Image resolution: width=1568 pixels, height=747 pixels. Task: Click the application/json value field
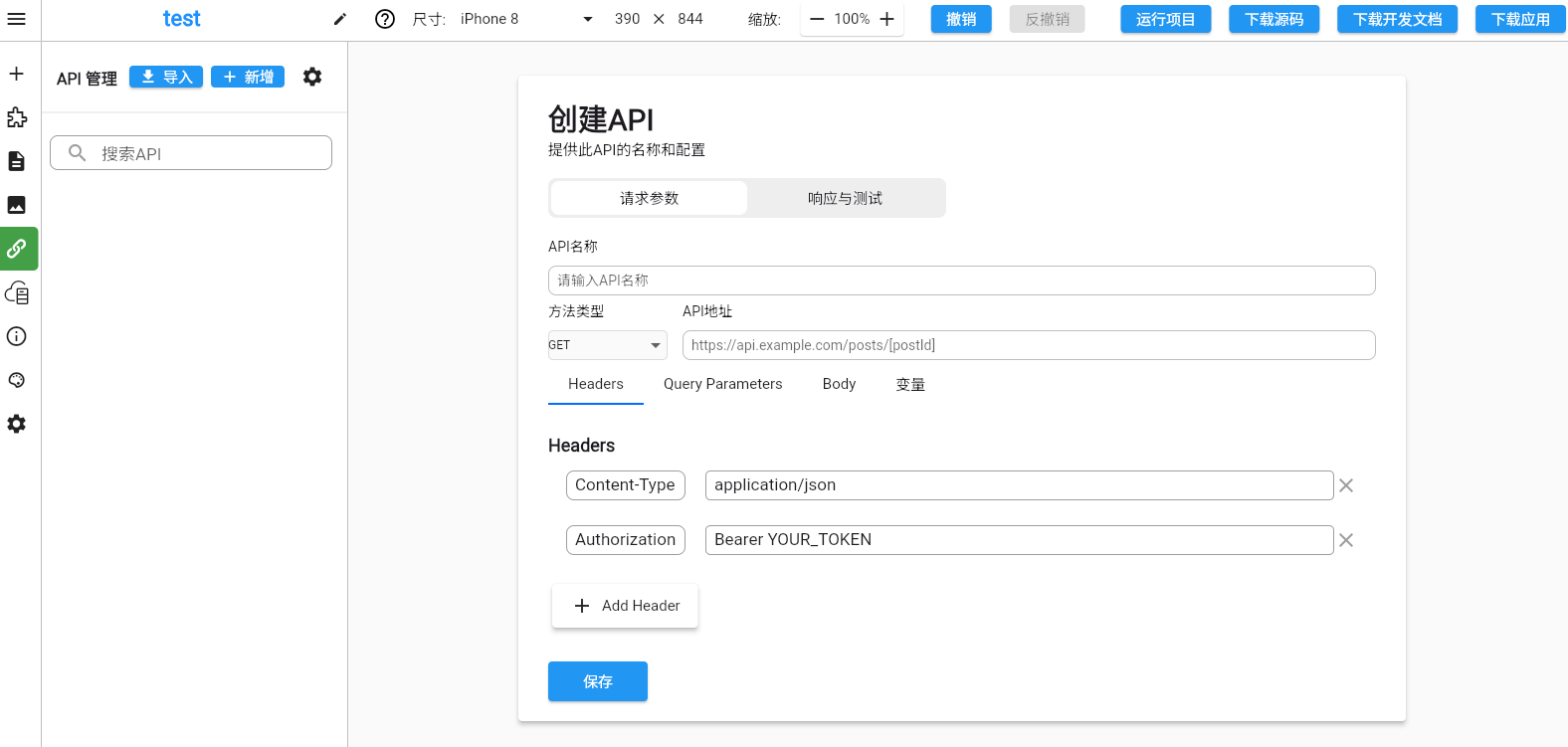(x=1020, y=485)
